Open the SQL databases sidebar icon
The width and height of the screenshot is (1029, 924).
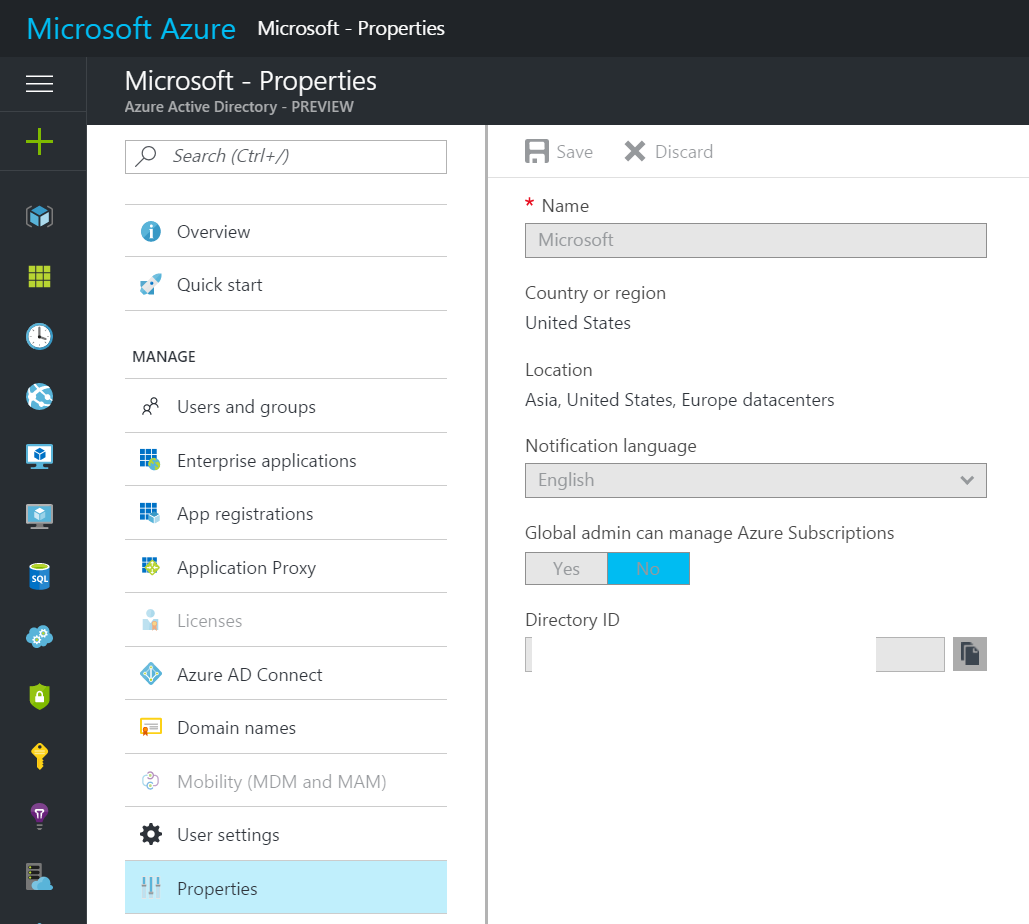click(x=40, y=577)
